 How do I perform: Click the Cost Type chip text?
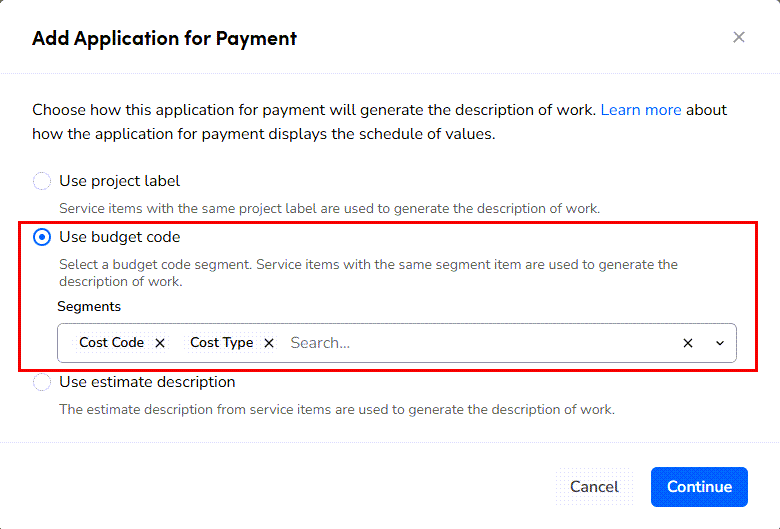point(221,343)
